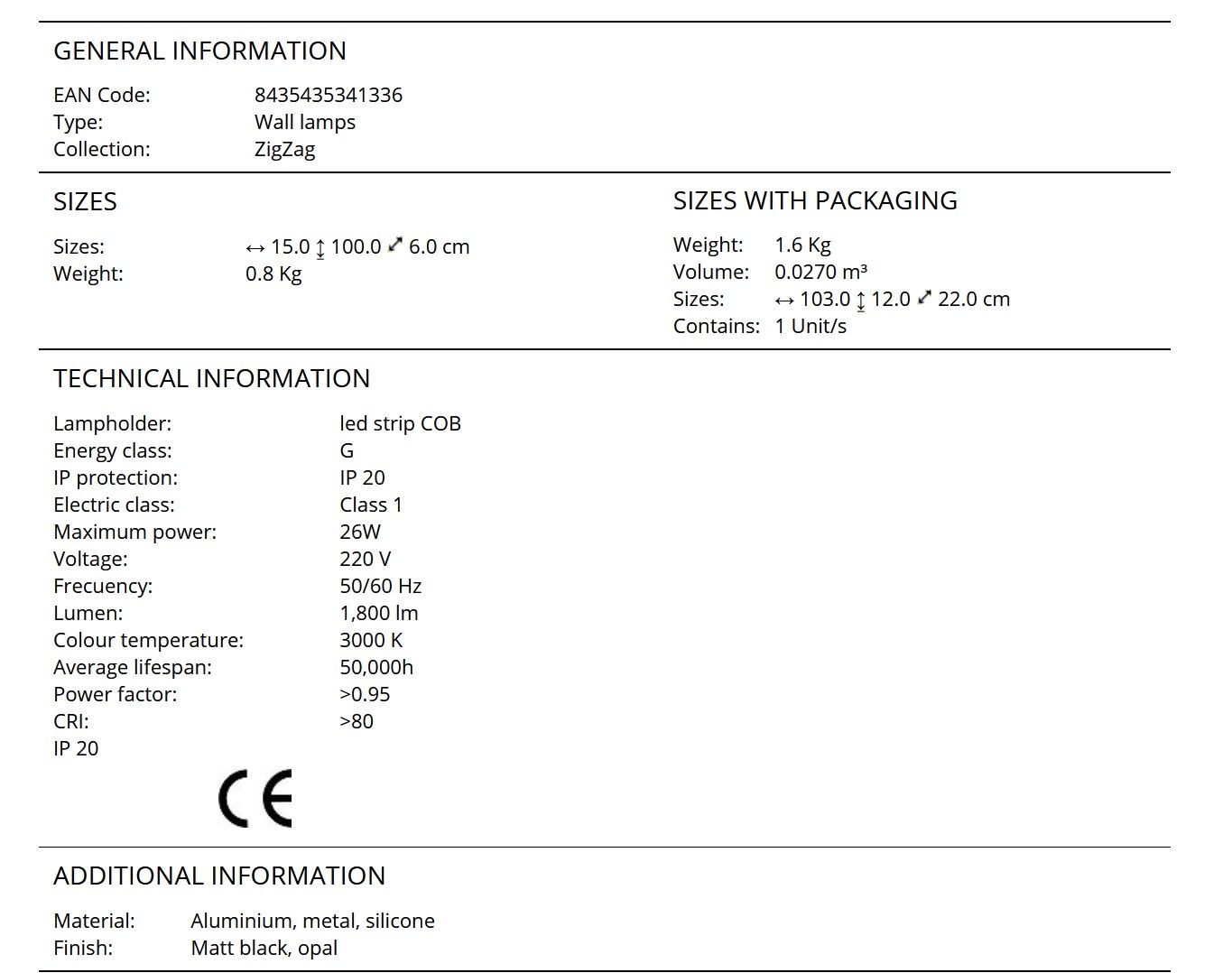The height and width of the screenshot is (973, 1232).
Task: Click the CE certification mark
Action: 255,799
